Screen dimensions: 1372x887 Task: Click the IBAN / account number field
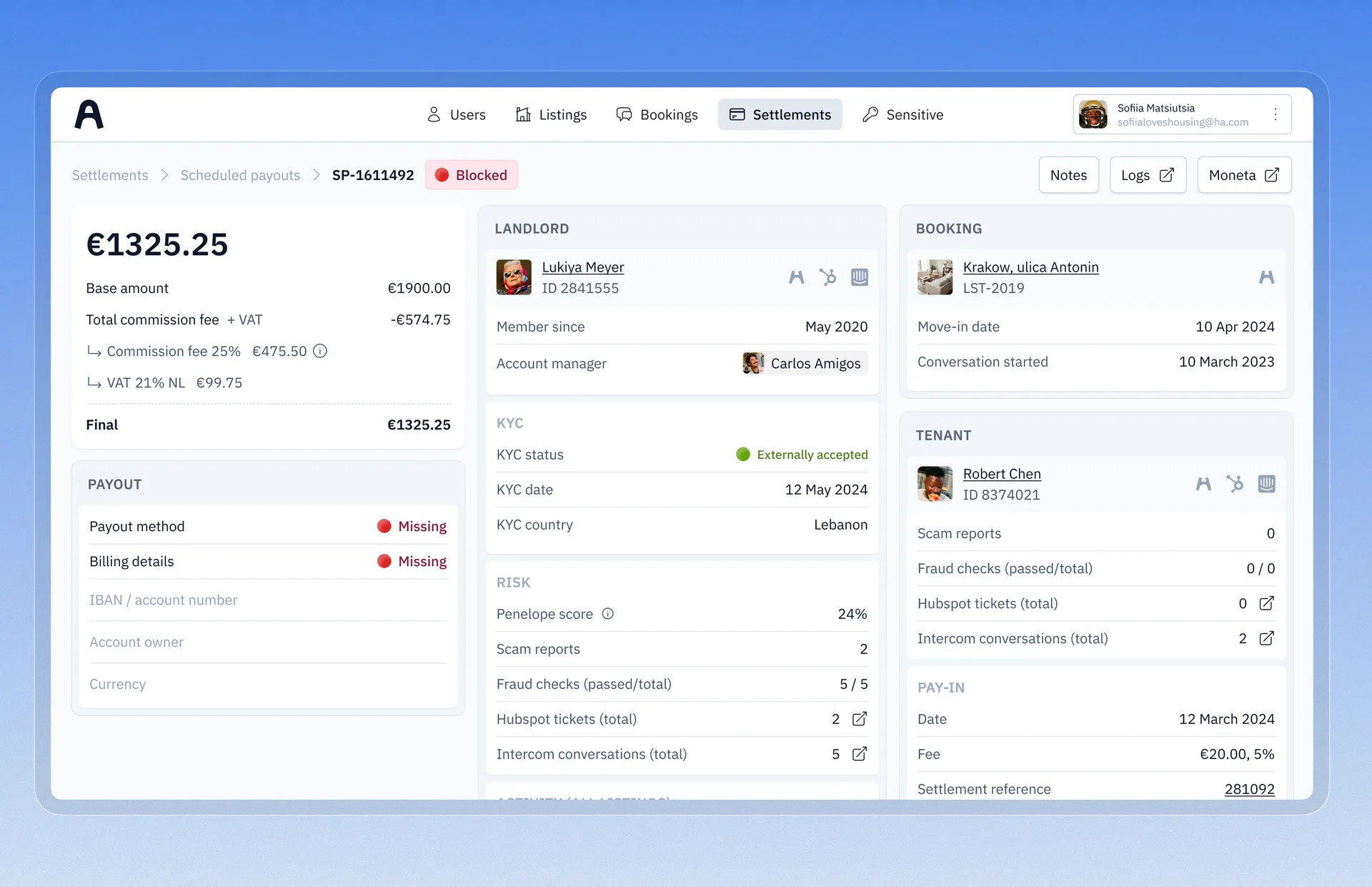268,600
